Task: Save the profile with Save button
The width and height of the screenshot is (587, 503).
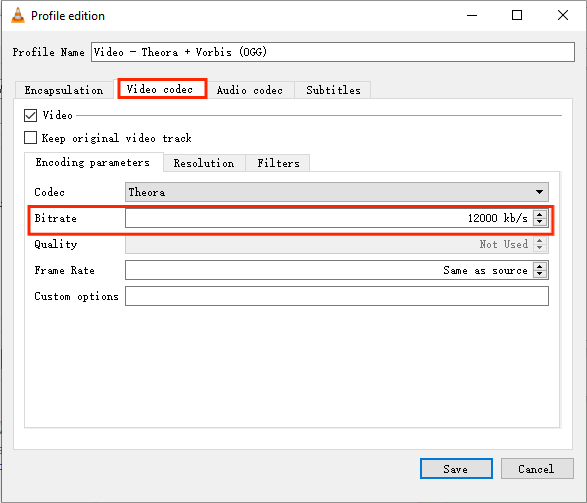Action: pyautogui.click(x=456, y=469)
